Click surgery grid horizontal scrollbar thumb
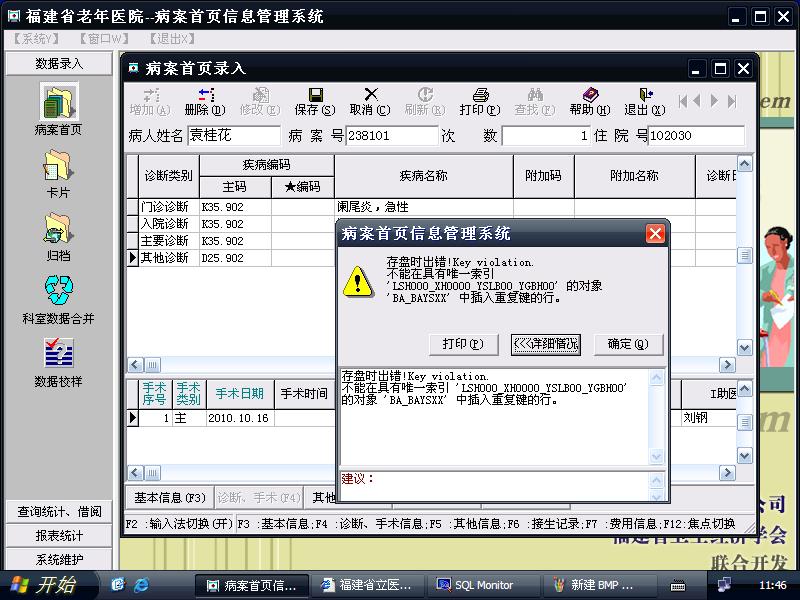The height and width of the screenshot is (600, 800). [153, 473]
